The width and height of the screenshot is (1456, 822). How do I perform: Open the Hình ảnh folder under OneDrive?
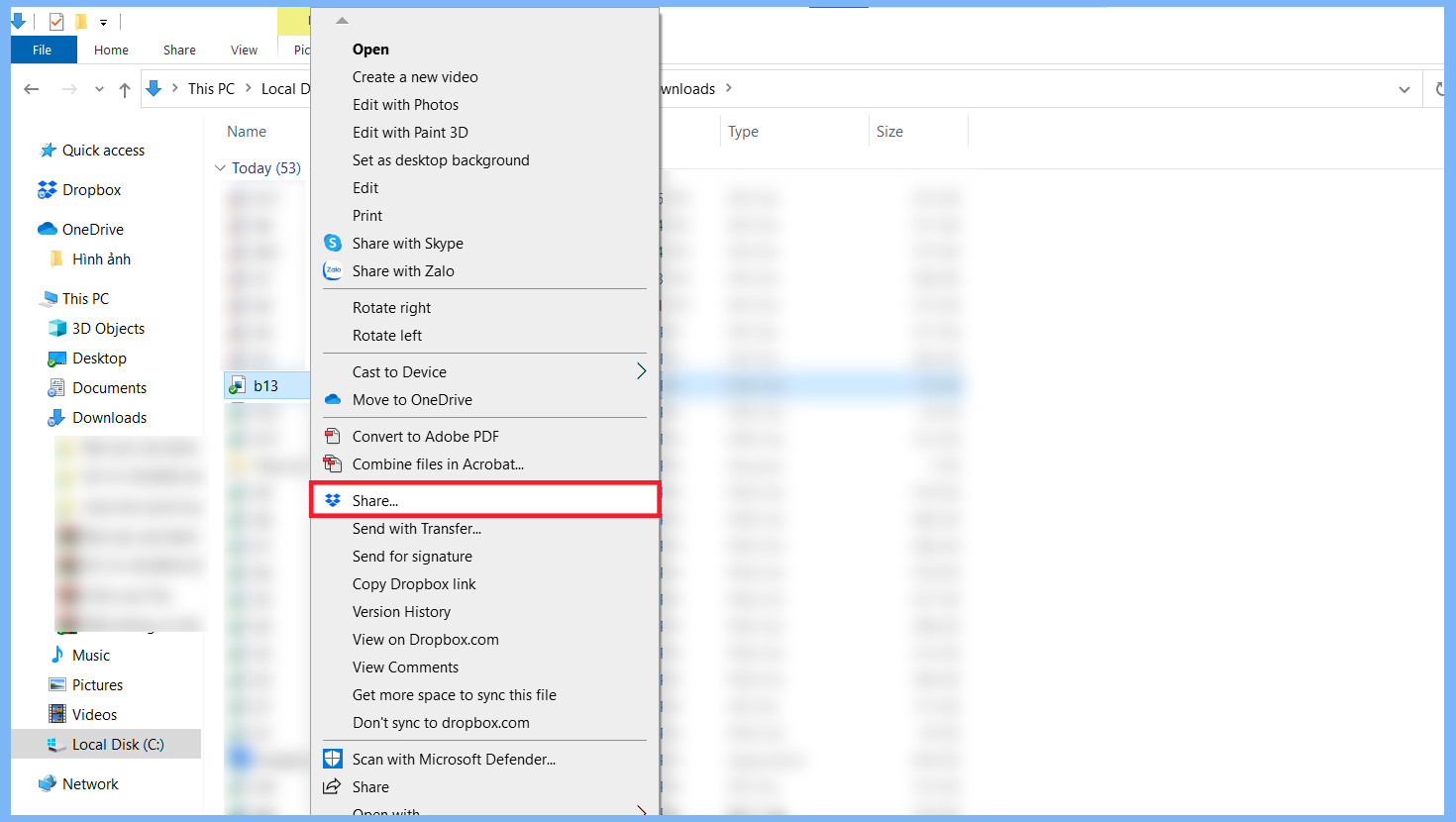click(101, 258)
